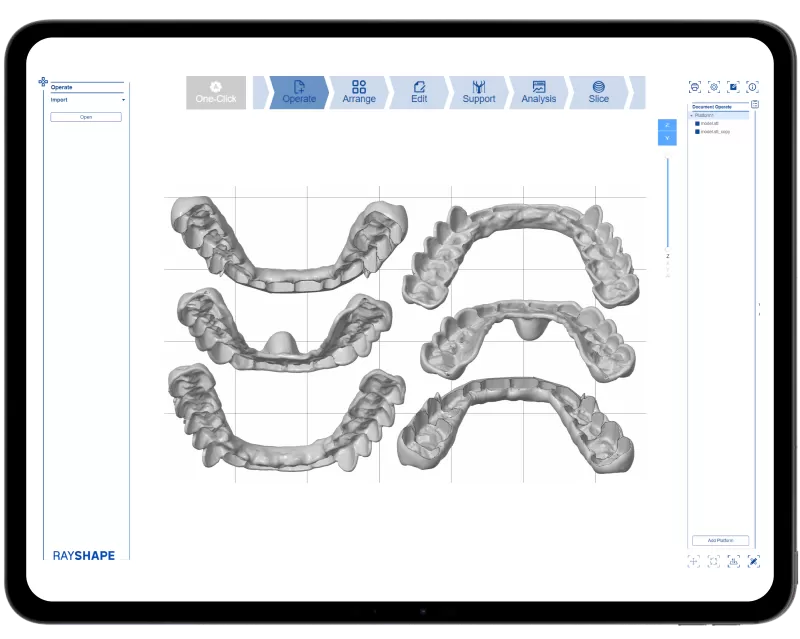Open settings via the gear icon
Screen dimensions: 800x639
[714, 87]
